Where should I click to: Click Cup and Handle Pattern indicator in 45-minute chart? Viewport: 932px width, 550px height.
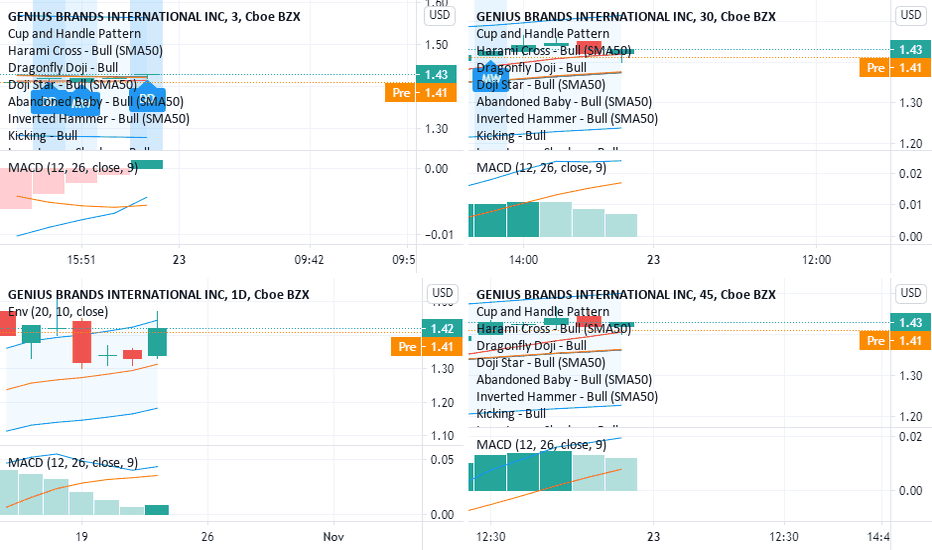[x=543, y=312]
